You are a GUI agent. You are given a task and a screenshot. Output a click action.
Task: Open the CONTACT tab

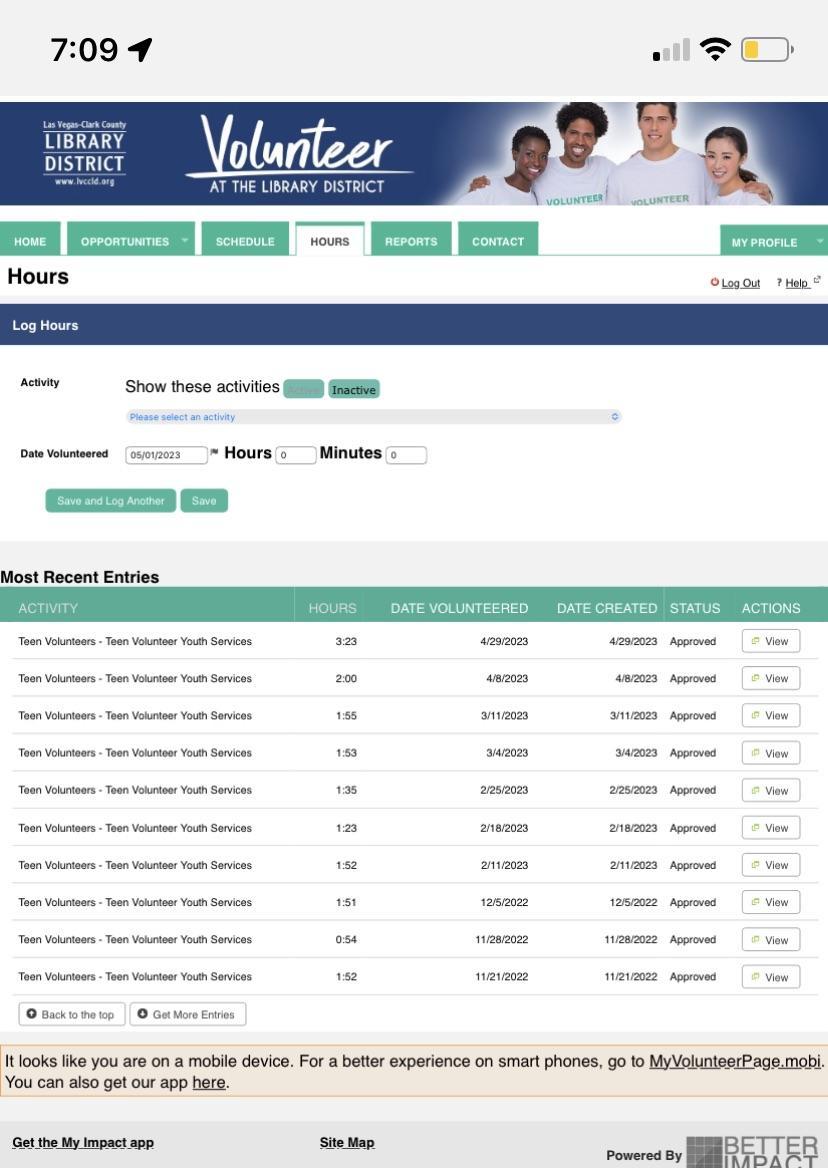pos(498,241)
